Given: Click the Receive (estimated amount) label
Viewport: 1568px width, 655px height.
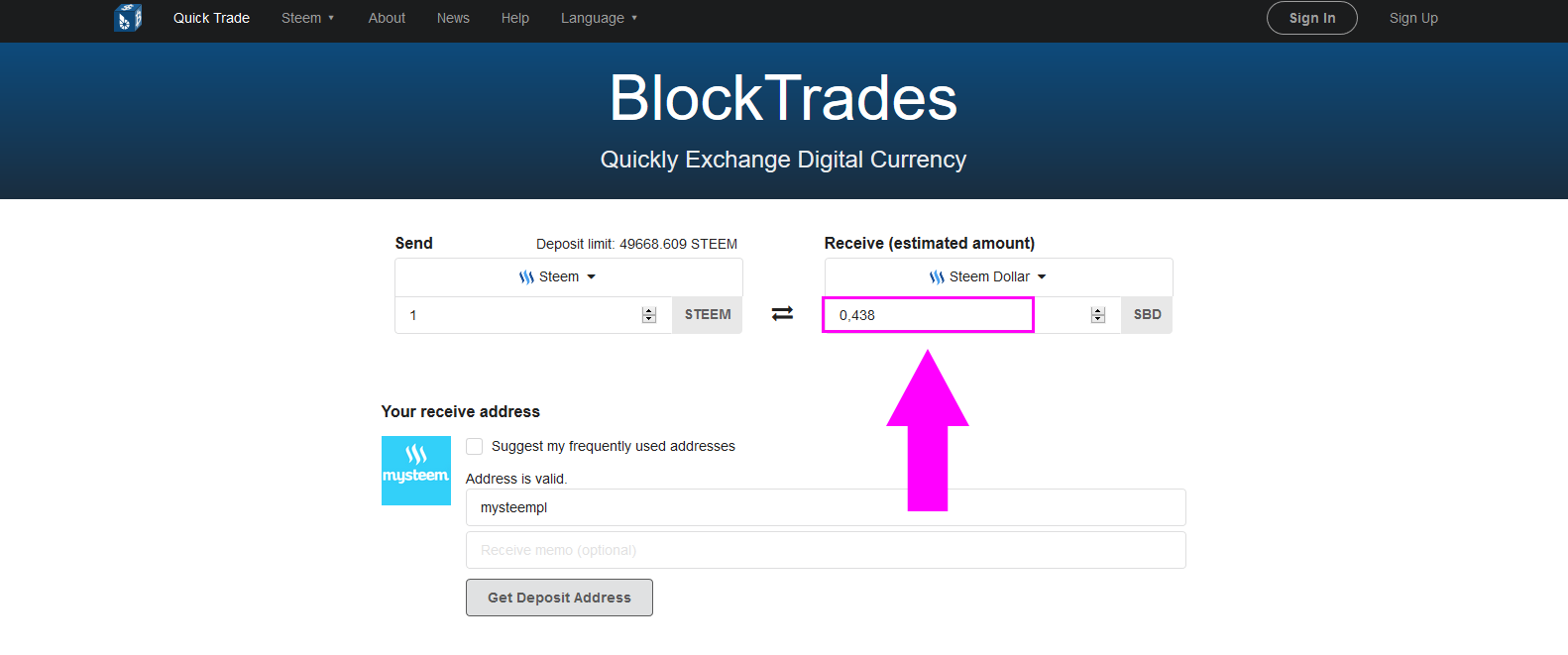Looking at the screenshot, I should pos(930,243).
